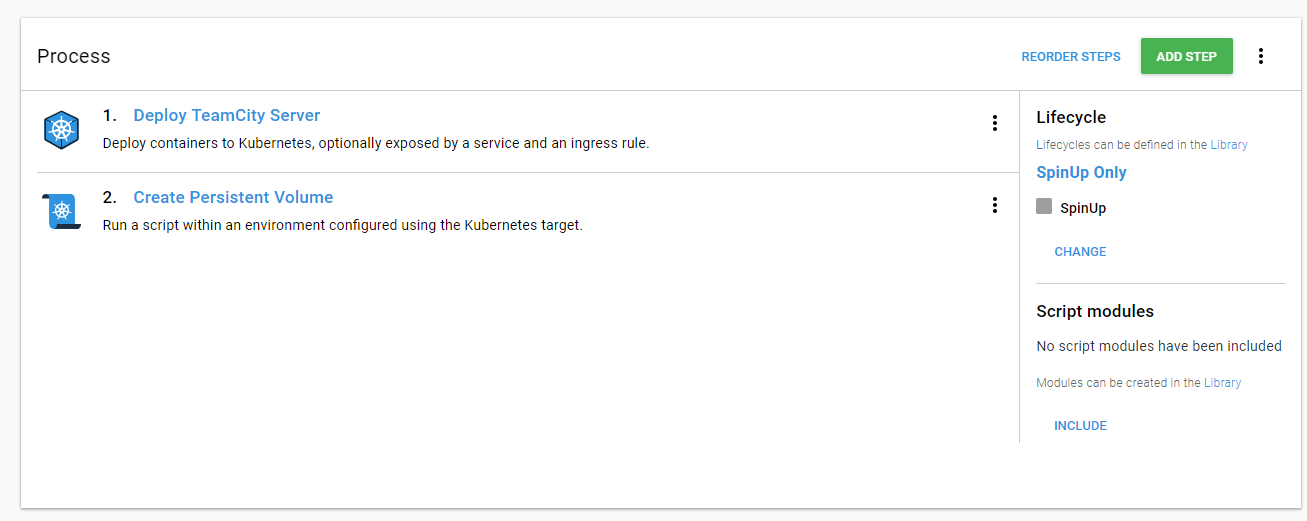
Task: Click REORDER STEPS
Action: [1071, 57]
